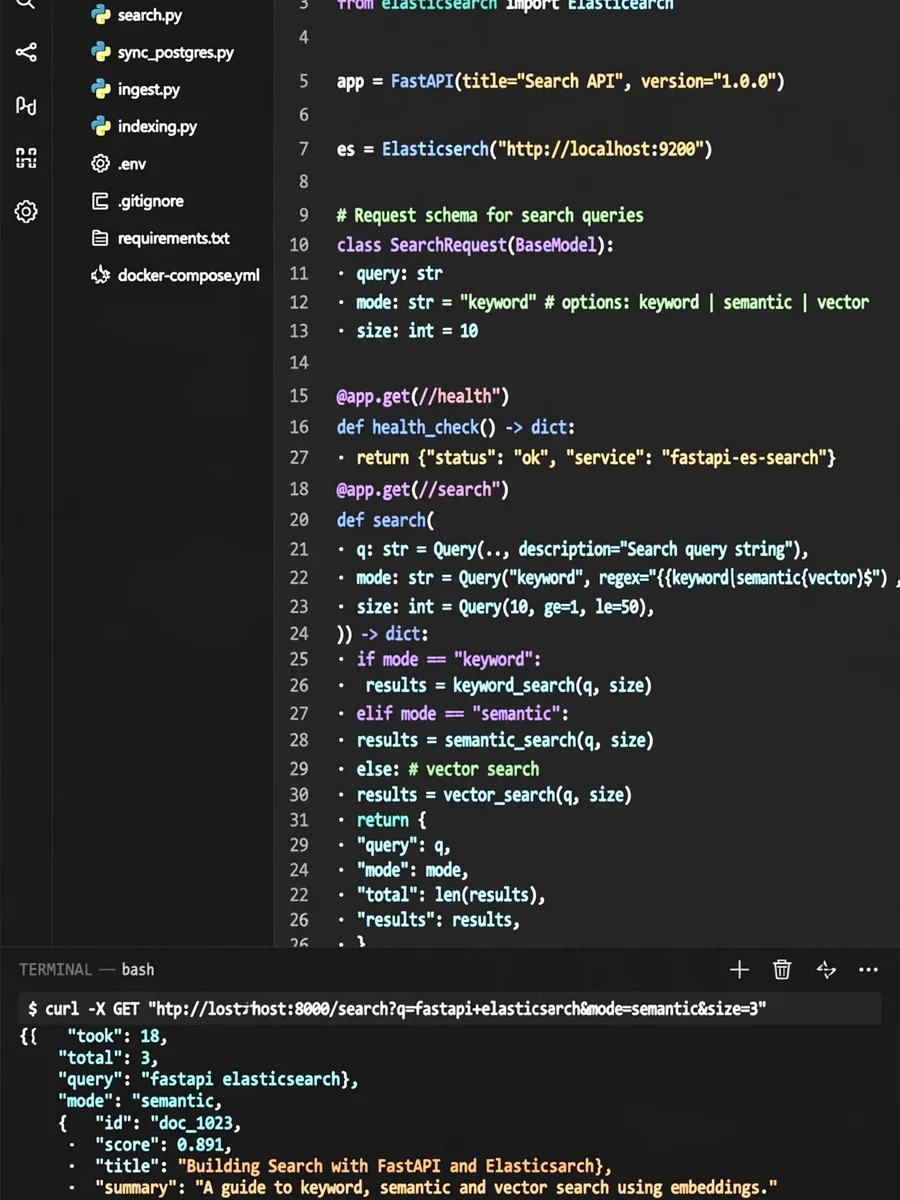Open the Extensions view icon in activity bar
Image resolution: width=900 pixels, height=1200 pixels.
pyautogui.click(x=26, y=158)
